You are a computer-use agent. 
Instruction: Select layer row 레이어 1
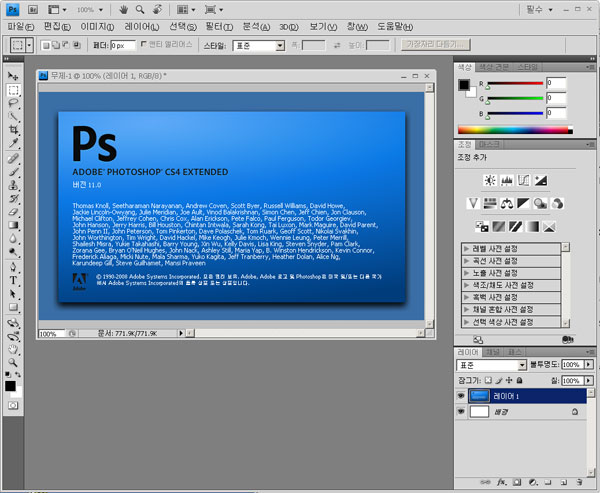pos(527,396)
